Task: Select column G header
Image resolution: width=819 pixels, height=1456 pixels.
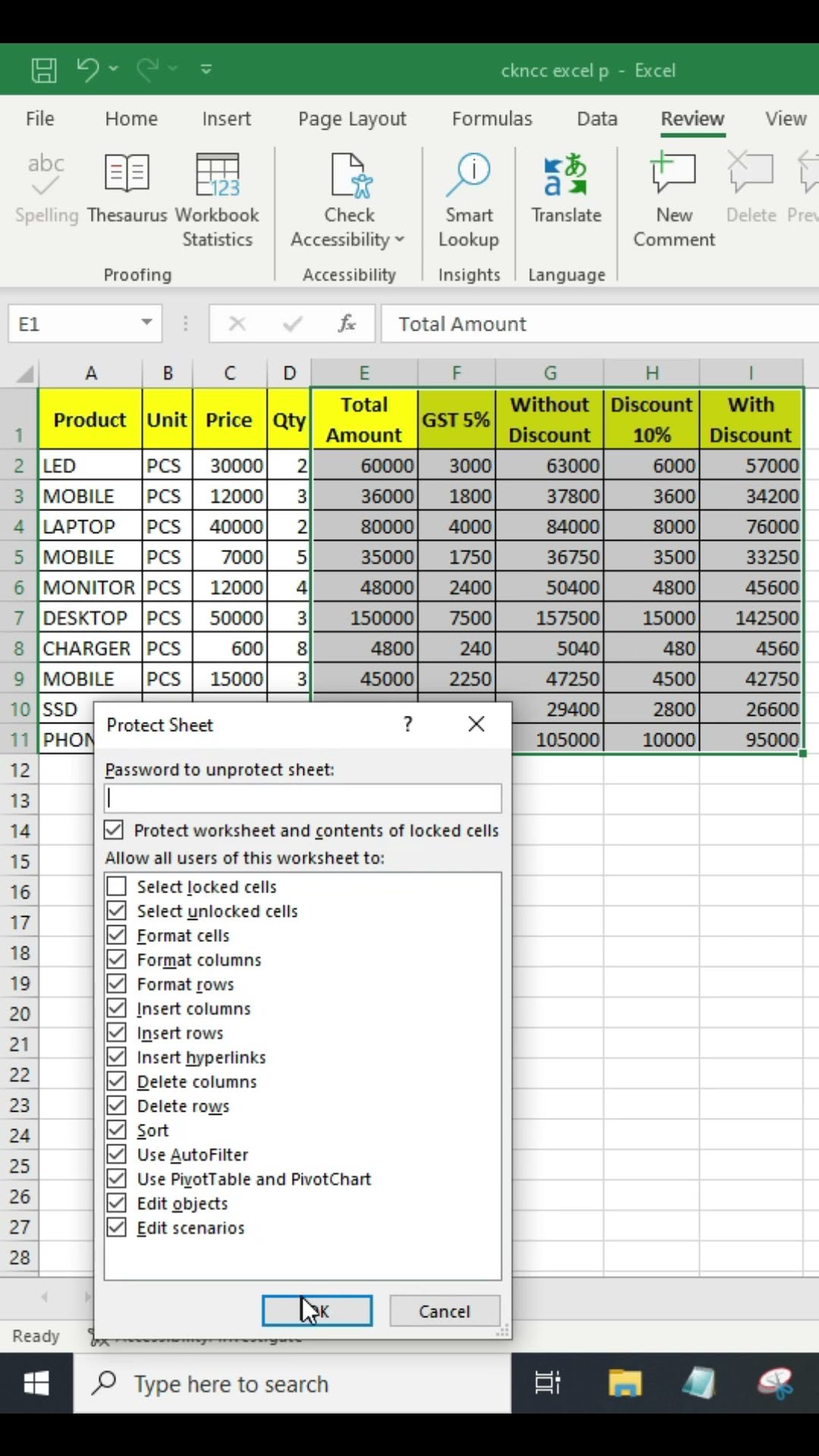Action: tap(550, 373)
